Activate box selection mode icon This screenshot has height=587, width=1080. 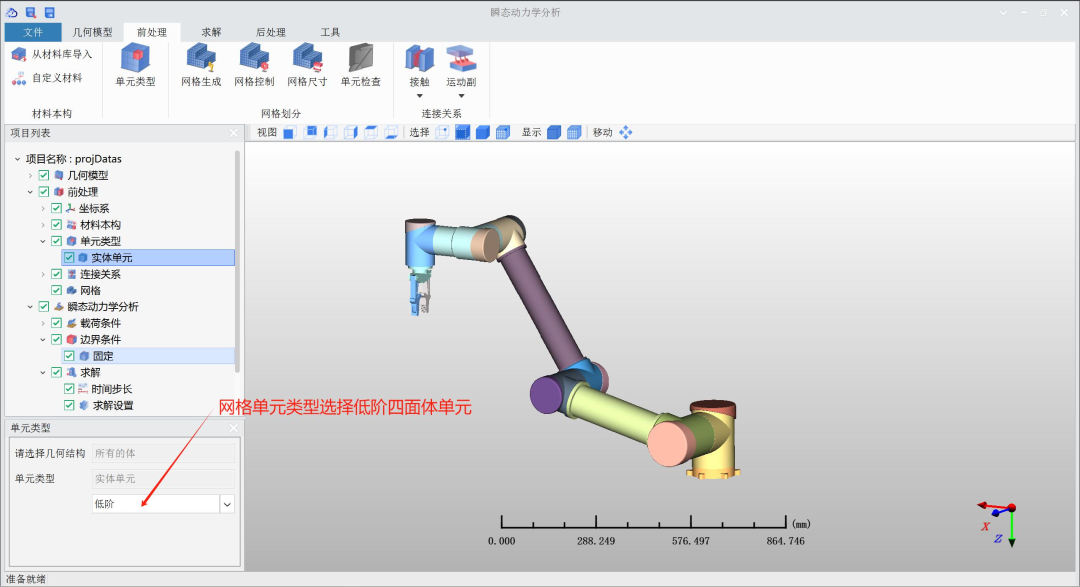463,132
